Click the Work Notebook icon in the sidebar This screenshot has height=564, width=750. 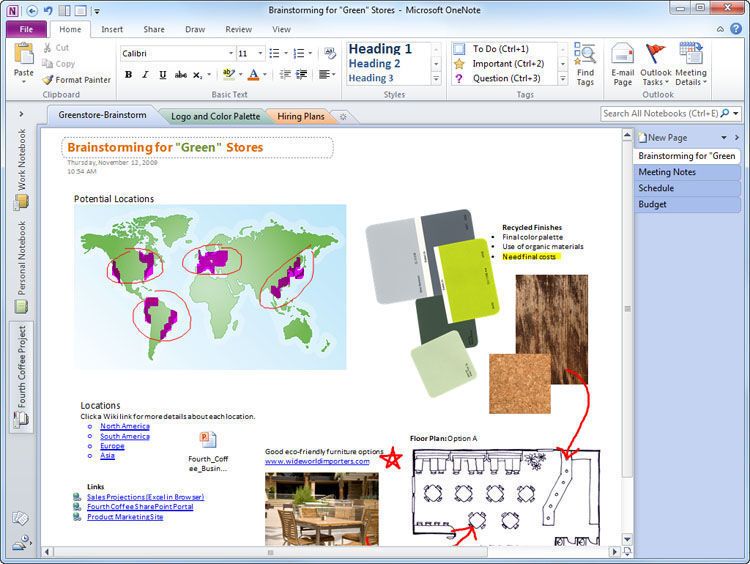(21, 202)
